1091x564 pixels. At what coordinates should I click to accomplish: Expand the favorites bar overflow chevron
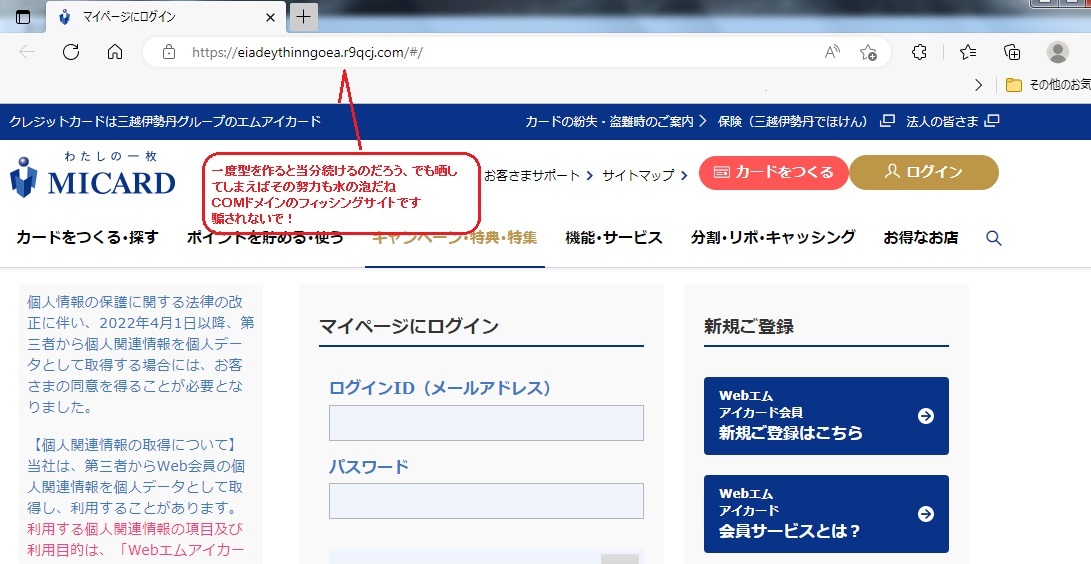pos(978,85)
